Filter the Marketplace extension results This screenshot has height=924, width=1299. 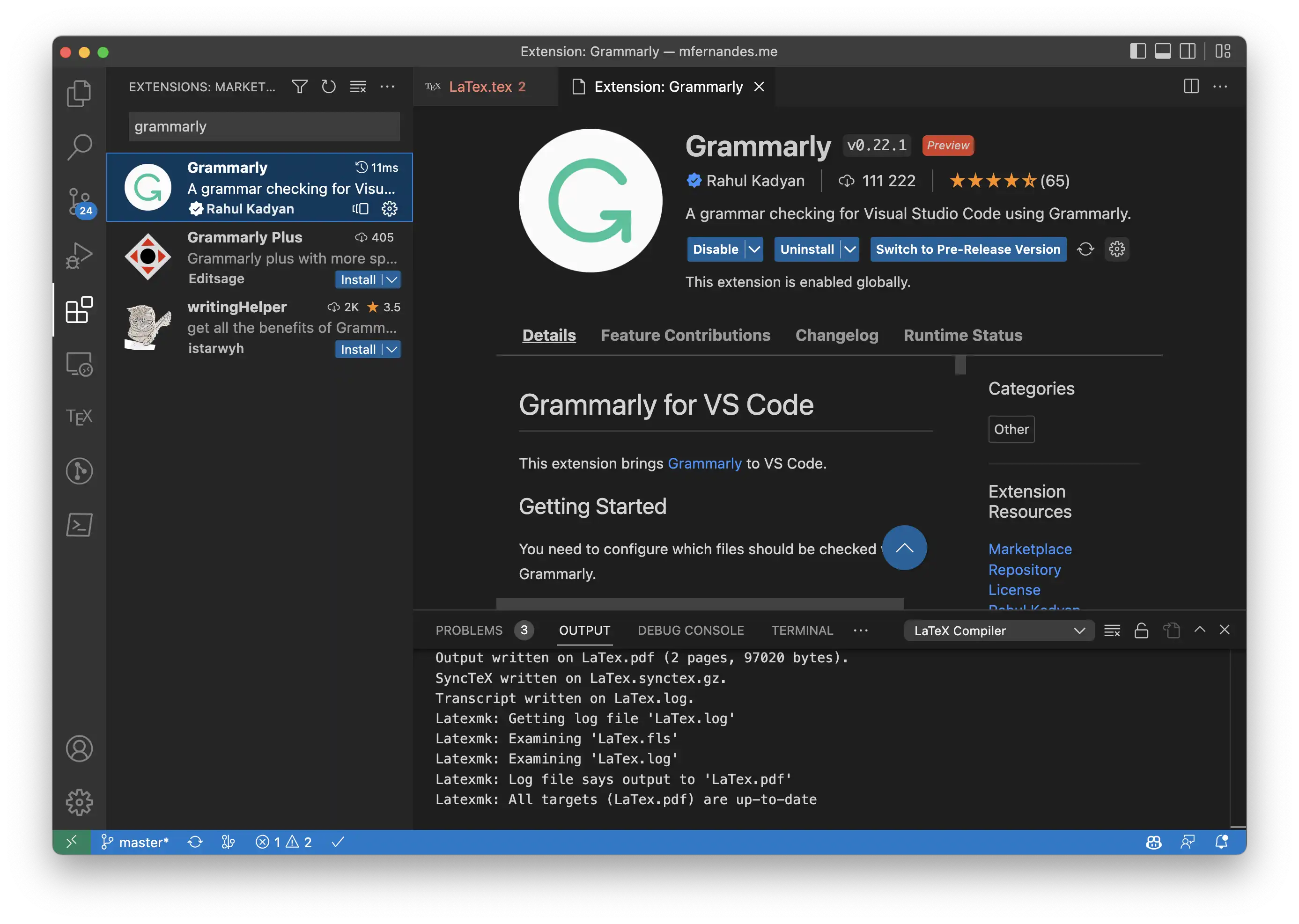pyautogui.click(x=299, y=87)
